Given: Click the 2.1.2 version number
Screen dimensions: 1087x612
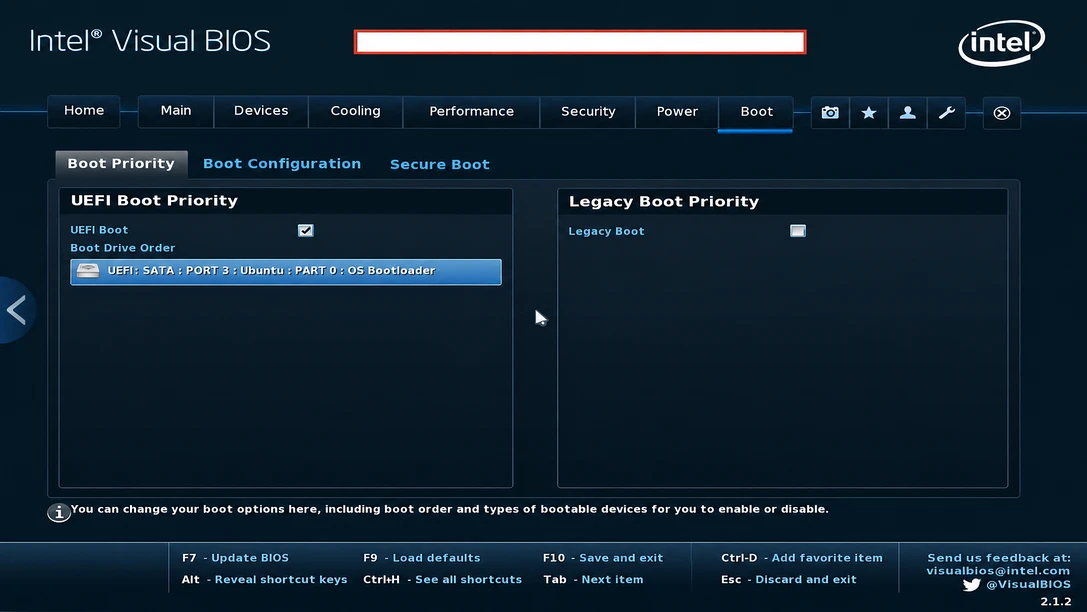Looking at the screenshot, I should coord(1055,601).
